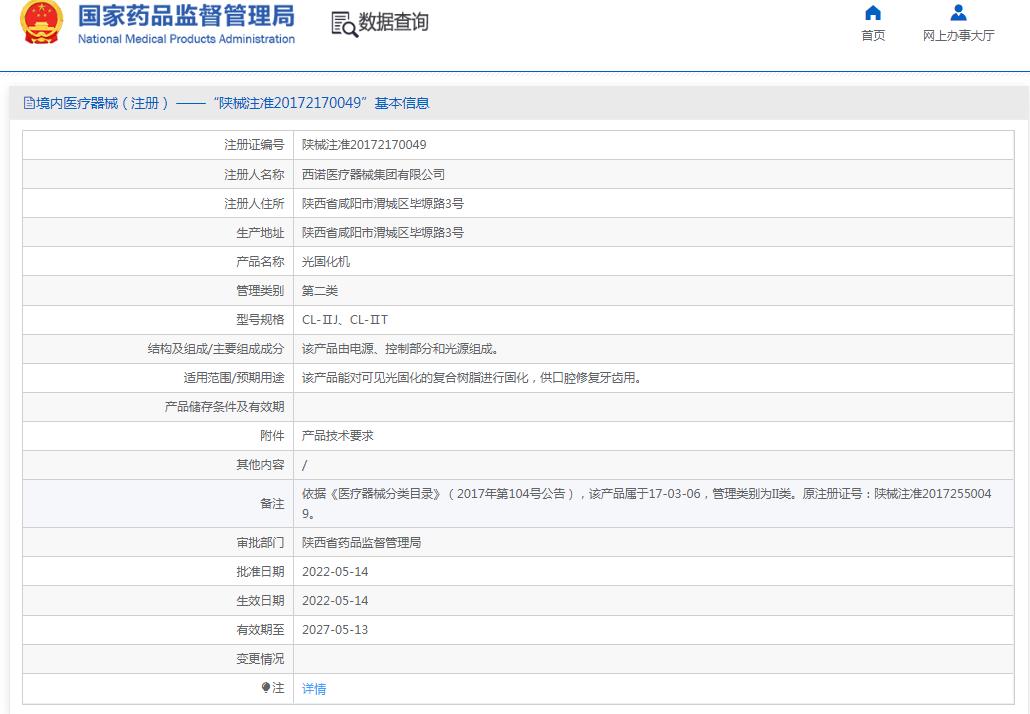The image size is (1030, 714).
Task: Click 适用范围/预期用途 label
Action: pyautogui.click(x=234, y=378)
